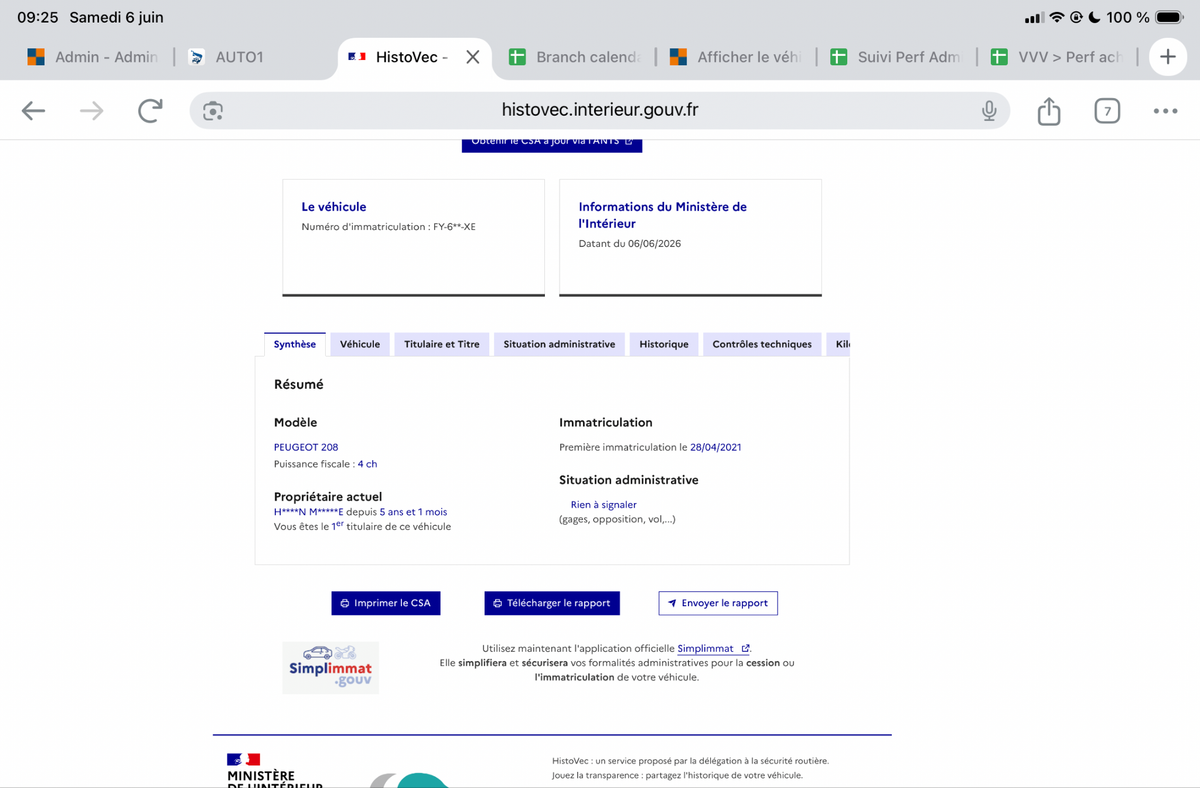
Task: Open the Titulaire et Titre tab
Action: point(442,344)
